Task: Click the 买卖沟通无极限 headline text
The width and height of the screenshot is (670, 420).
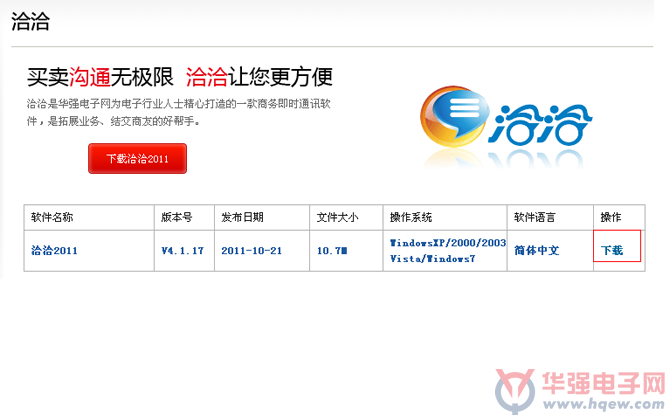Action: tap(100, 77)
